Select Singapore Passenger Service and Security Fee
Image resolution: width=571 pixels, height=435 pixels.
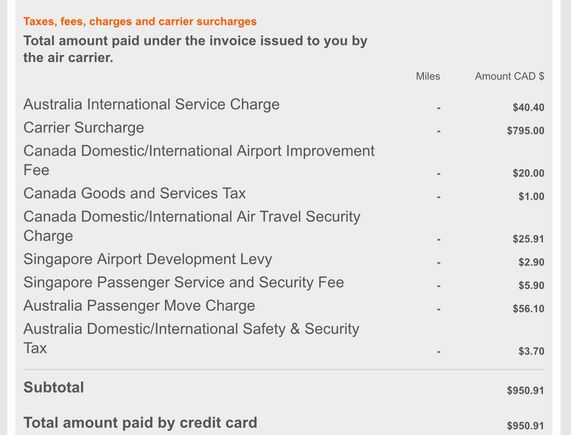[x=184, y=282]
